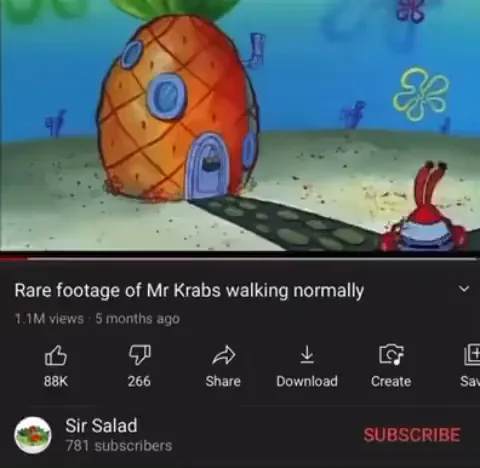Tap the Download arrow icon
The width and height of the screenshot is (480, 468).
pyautogui.click(x=307, y=354)
